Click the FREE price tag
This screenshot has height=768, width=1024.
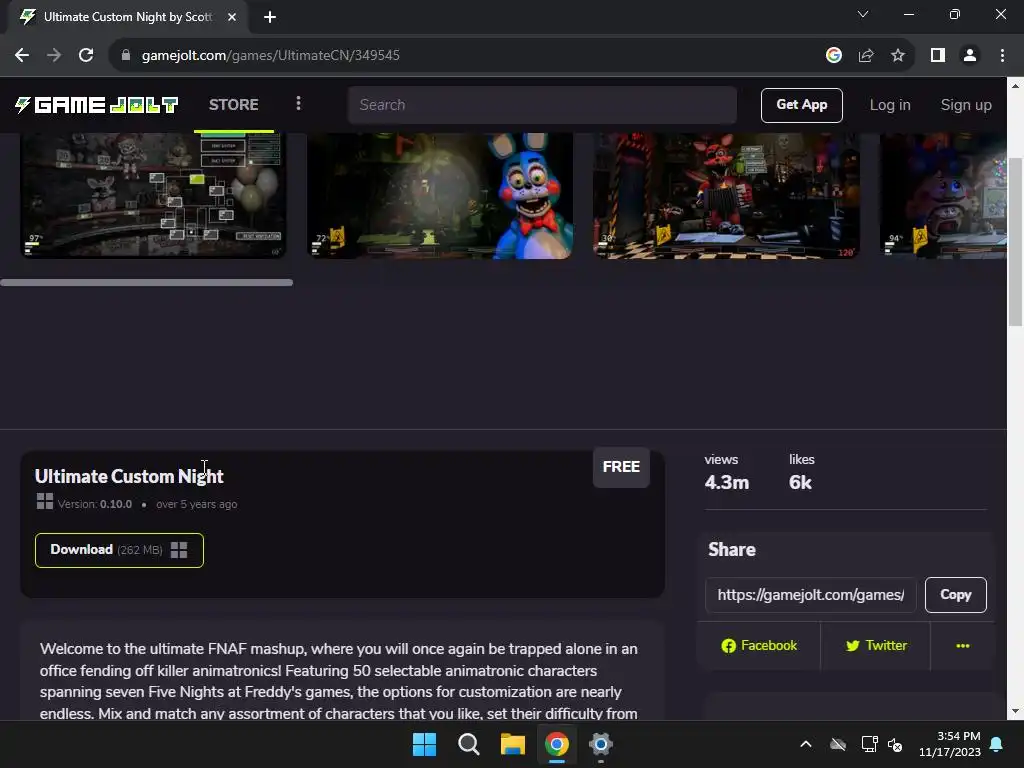tap(621, 467)
